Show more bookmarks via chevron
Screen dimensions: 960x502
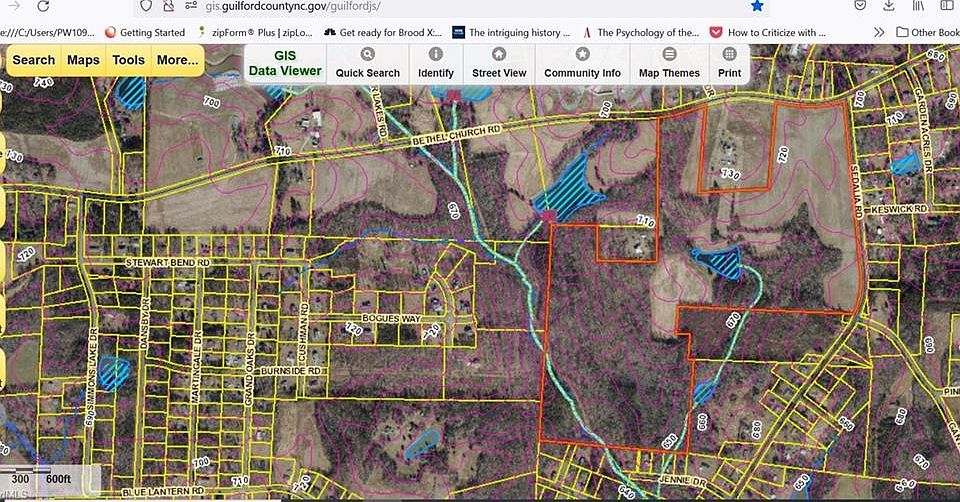point(878,32)
